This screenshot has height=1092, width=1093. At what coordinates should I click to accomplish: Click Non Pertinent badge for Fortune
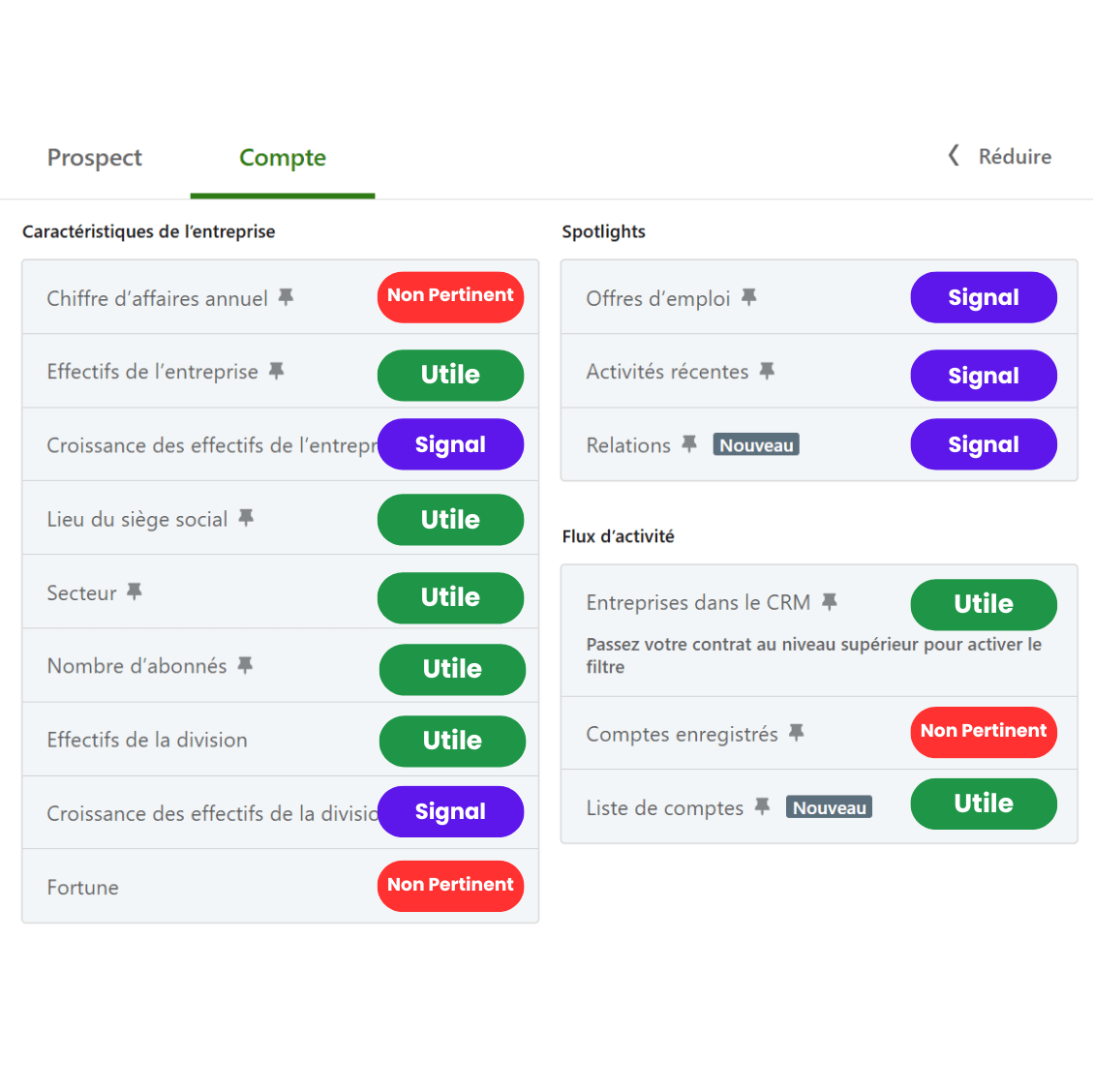(x=450, y=886)
